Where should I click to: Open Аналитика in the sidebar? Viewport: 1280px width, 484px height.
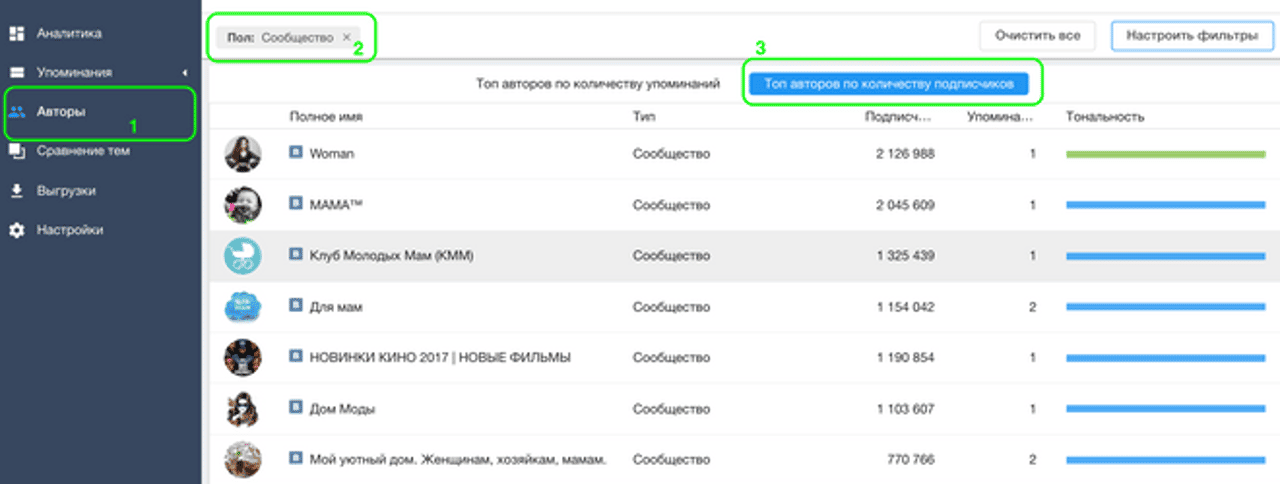click(x=69, y=34)
